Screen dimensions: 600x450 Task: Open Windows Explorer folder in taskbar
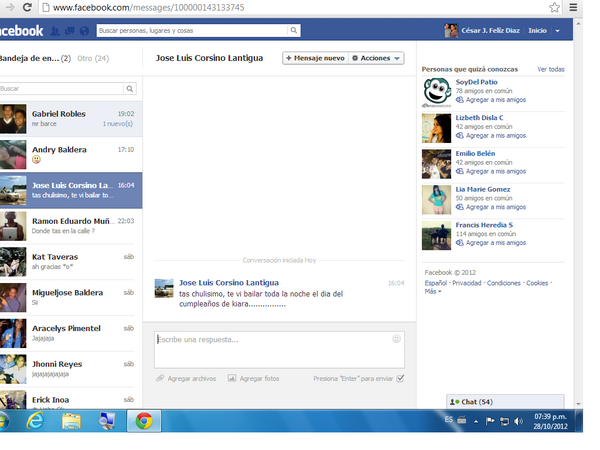tap(72, 421)
